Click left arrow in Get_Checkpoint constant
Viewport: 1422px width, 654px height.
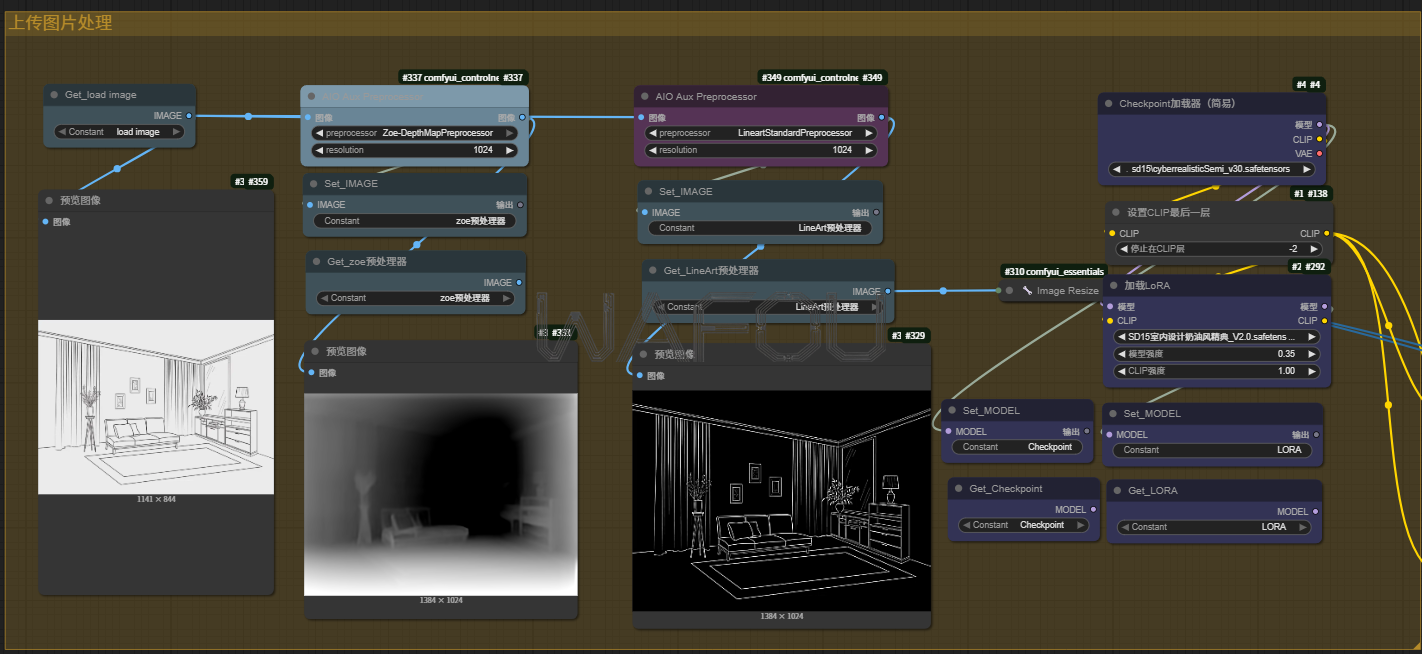click(966, 525)
